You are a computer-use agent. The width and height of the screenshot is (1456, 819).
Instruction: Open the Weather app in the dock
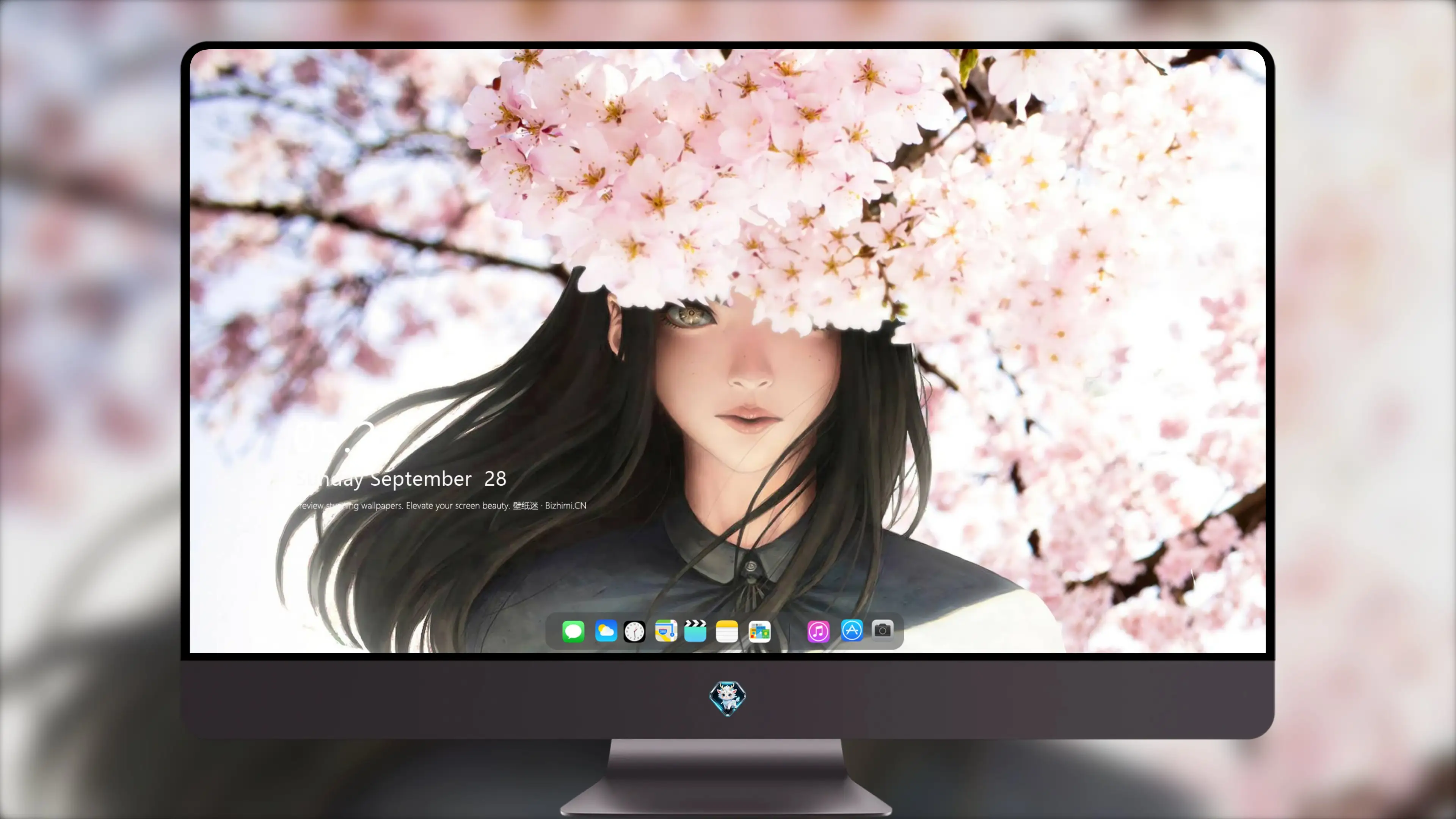click(x=606, y=631)
